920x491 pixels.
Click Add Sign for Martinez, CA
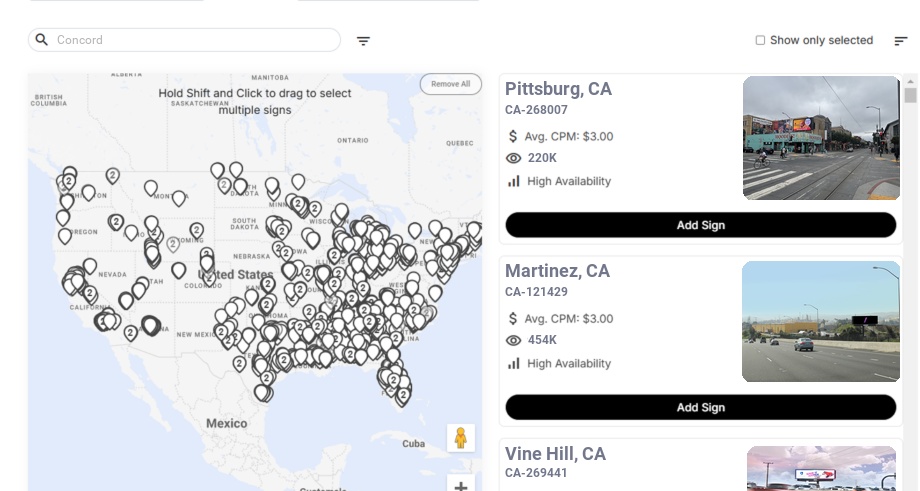pos(700,407)
